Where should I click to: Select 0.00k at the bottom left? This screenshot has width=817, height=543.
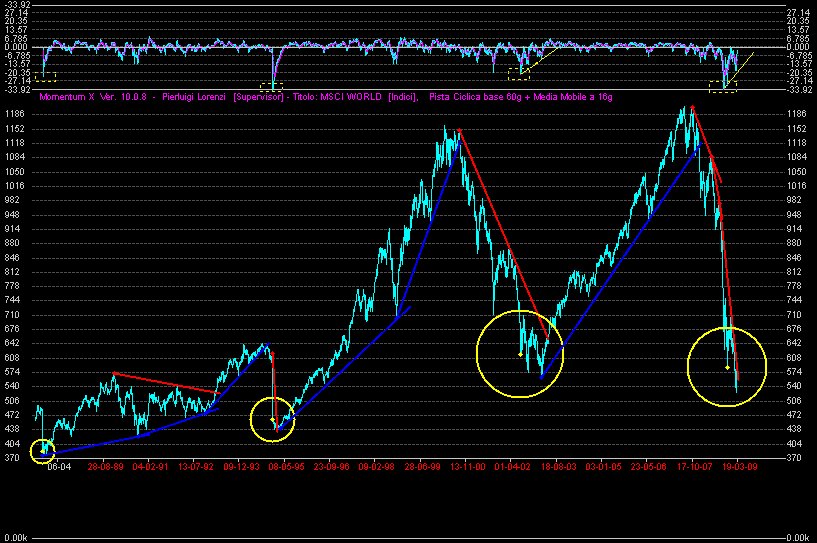pyautogui.click(x=16, y=538)
